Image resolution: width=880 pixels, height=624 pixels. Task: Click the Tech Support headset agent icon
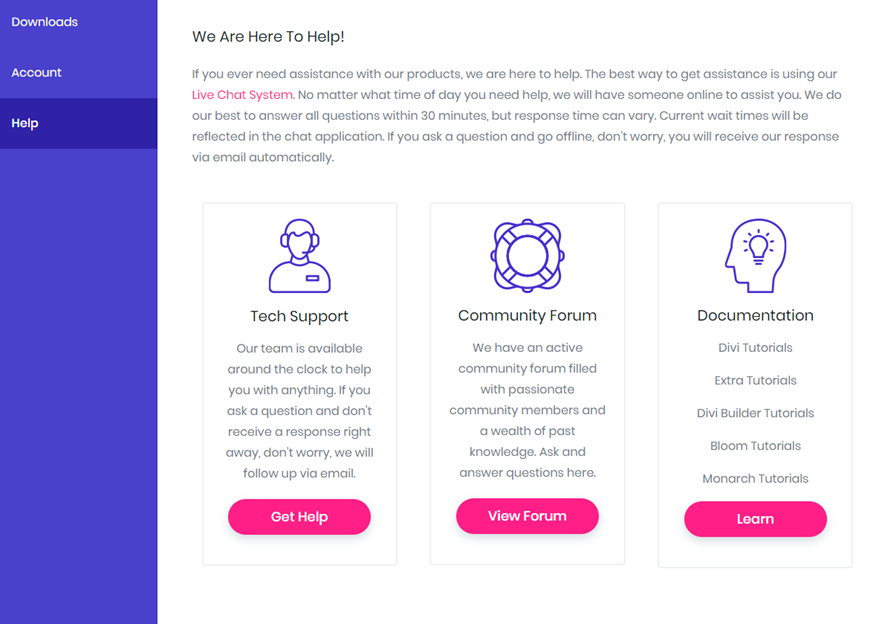(x=299, y=256)
